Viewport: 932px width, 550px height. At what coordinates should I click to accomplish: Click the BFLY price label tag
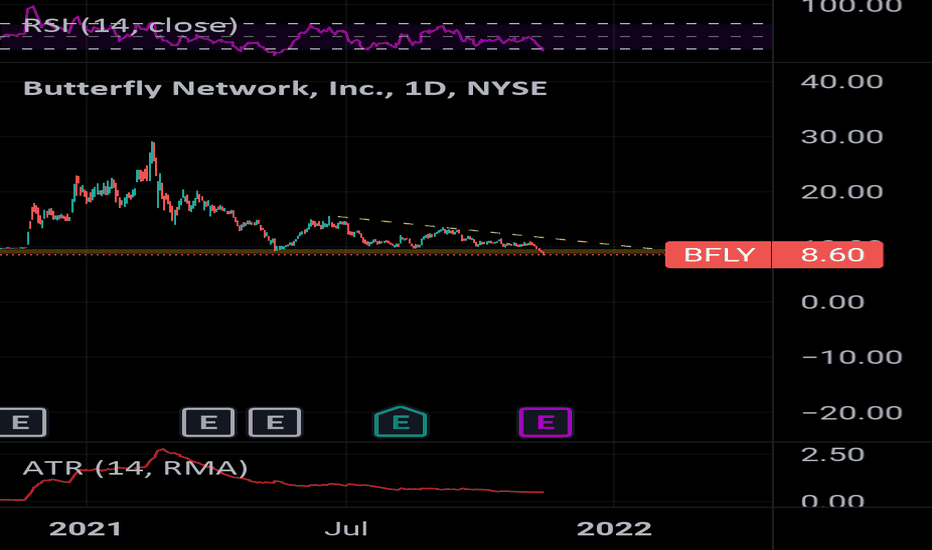click(718, 254)
